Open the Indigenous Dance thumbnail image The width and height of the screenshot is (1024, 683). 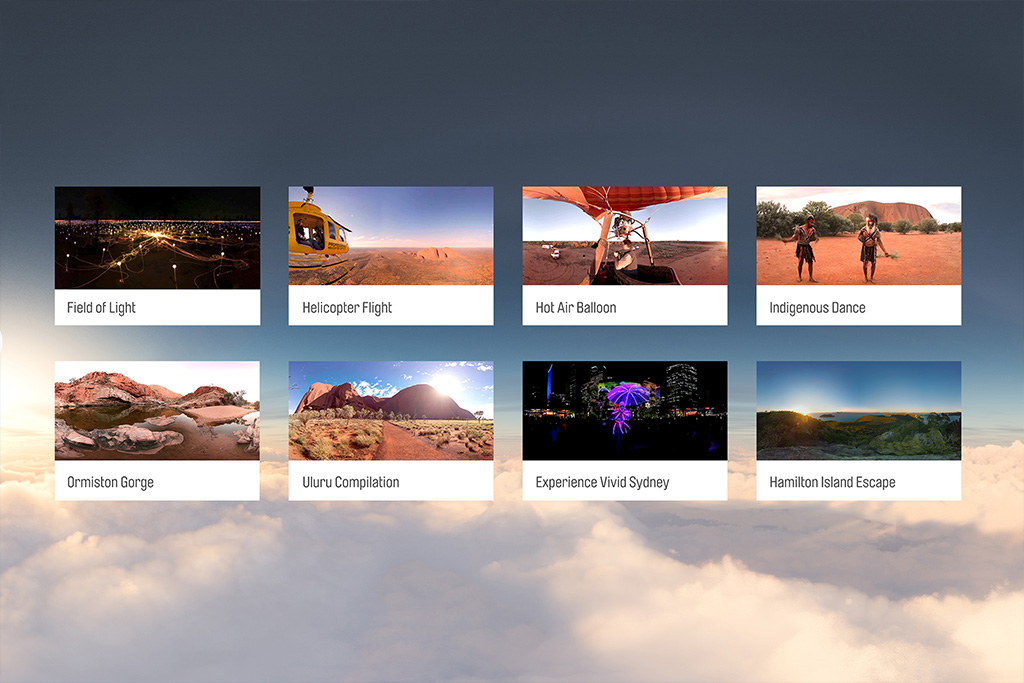point(859,236)
